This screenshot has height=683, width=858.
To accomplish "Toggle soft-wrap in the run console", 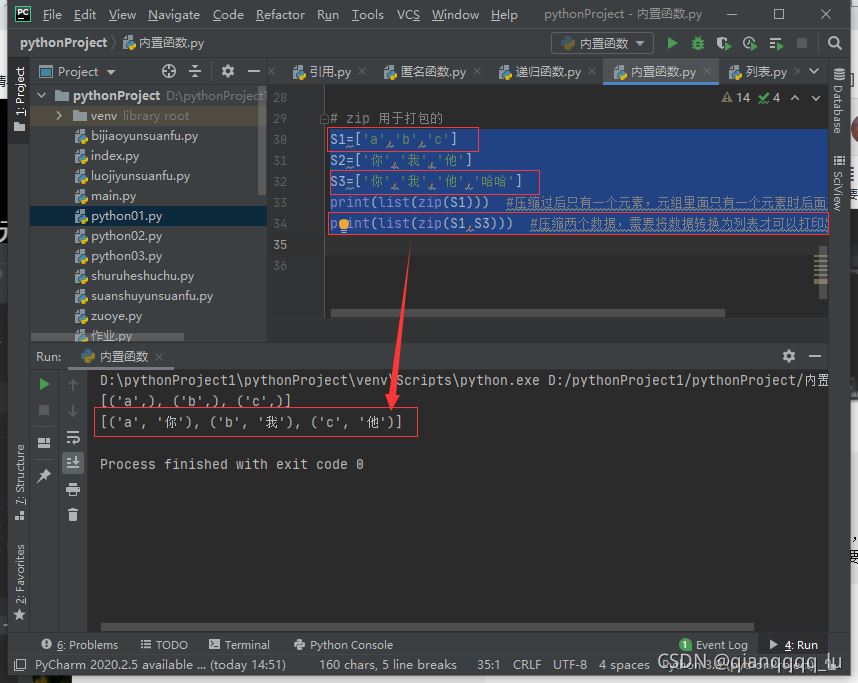I will [73, 437].
